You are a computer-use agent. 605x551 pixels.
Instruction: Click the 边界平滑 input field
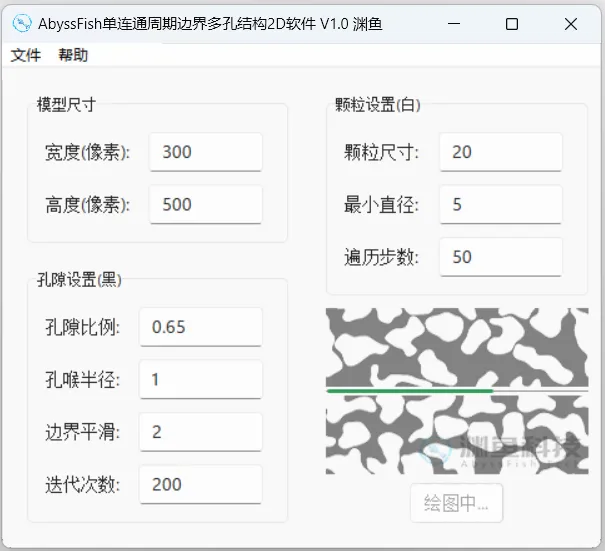(201, 432)
